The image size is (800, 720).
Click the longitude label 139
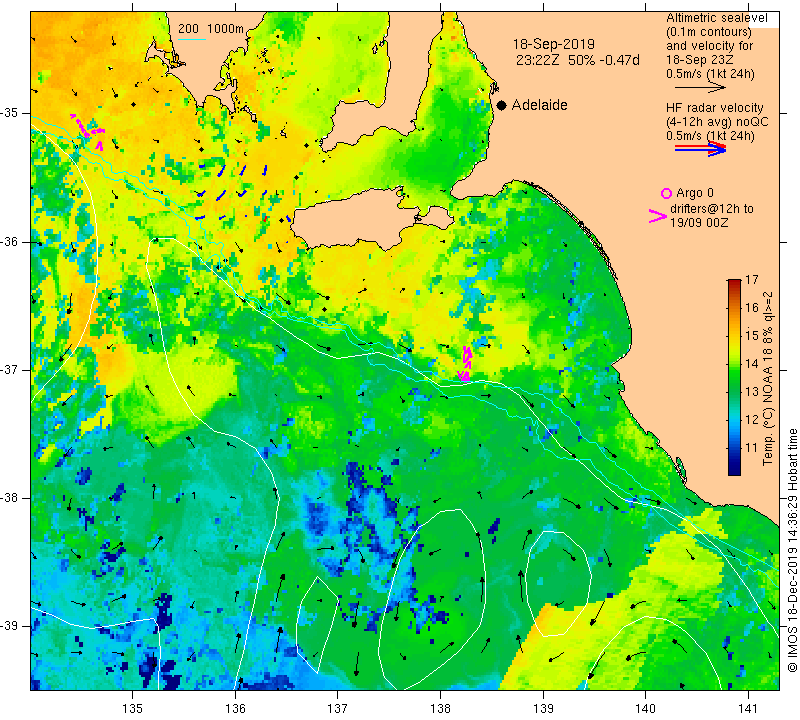543,708
